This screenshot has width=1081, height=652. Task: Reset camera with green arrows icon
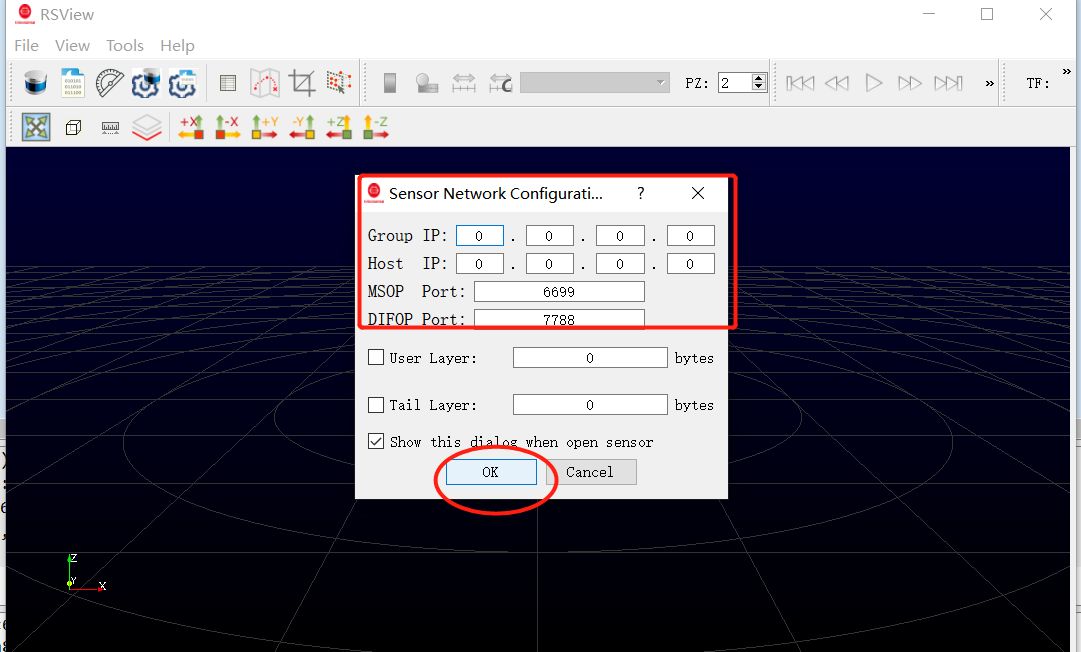[x=36, y=127]
